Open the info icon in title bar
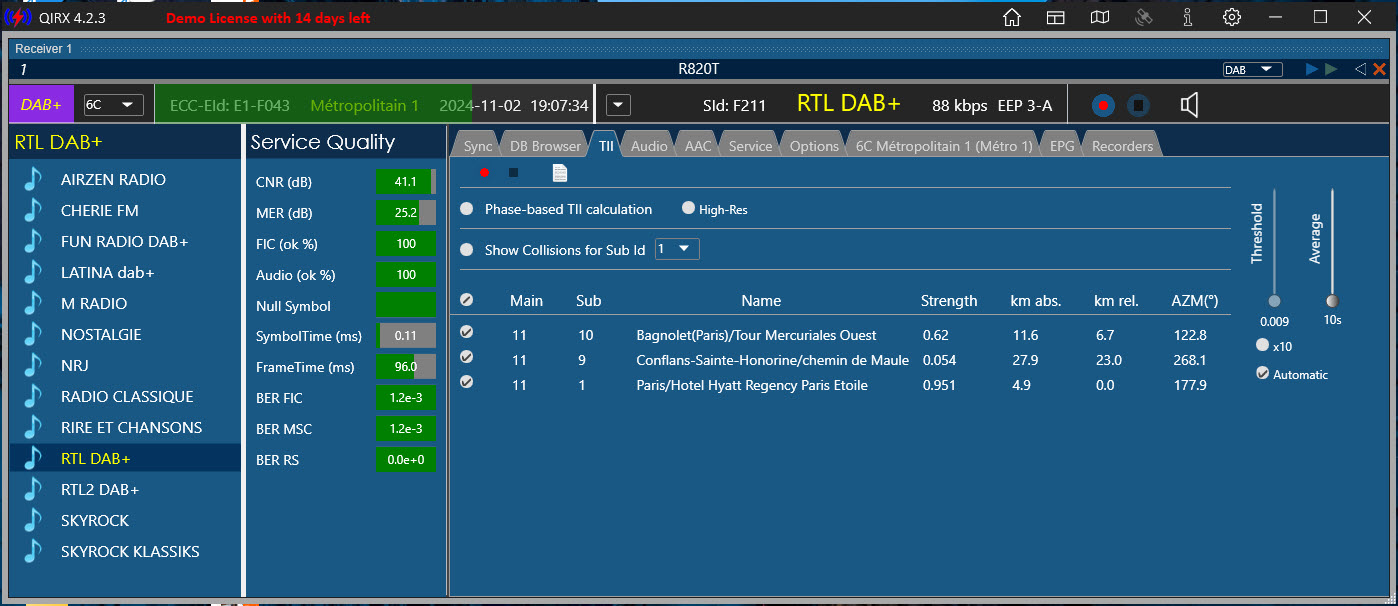Viewport: 1398px width, 606px height. (x=1188, y=17)
